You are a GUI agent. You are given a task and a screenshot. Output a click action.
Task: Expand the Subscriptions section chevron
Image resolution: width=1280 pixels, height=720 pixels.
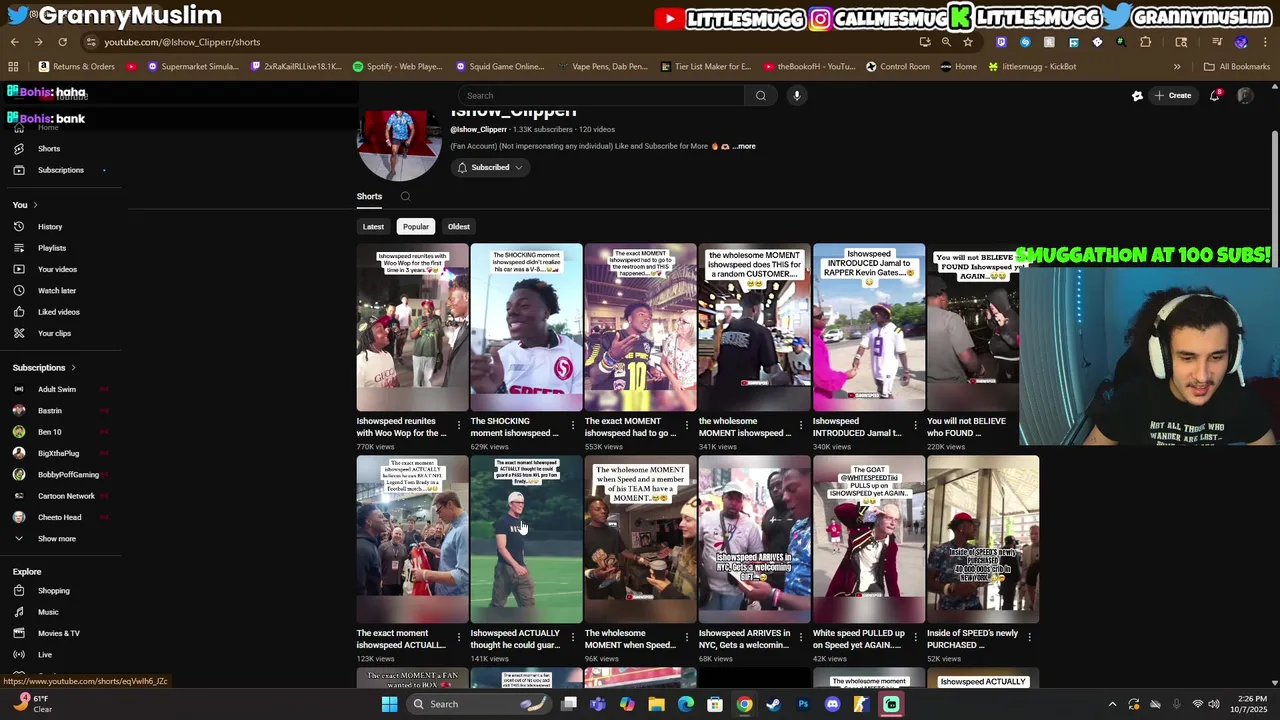(x=73, y=368)
